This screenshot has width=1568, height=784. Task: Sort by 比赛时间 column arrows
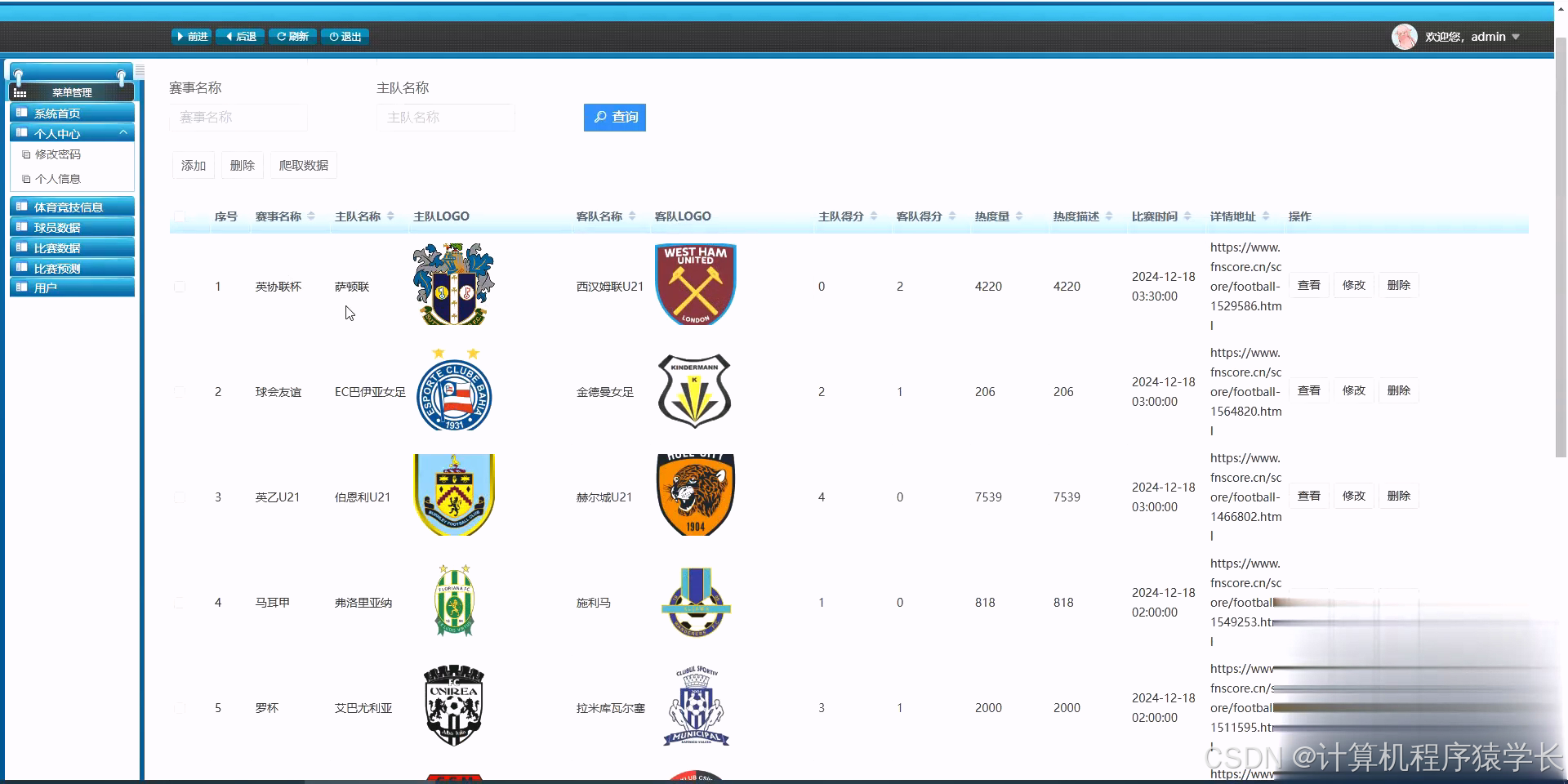[1187, 216]
